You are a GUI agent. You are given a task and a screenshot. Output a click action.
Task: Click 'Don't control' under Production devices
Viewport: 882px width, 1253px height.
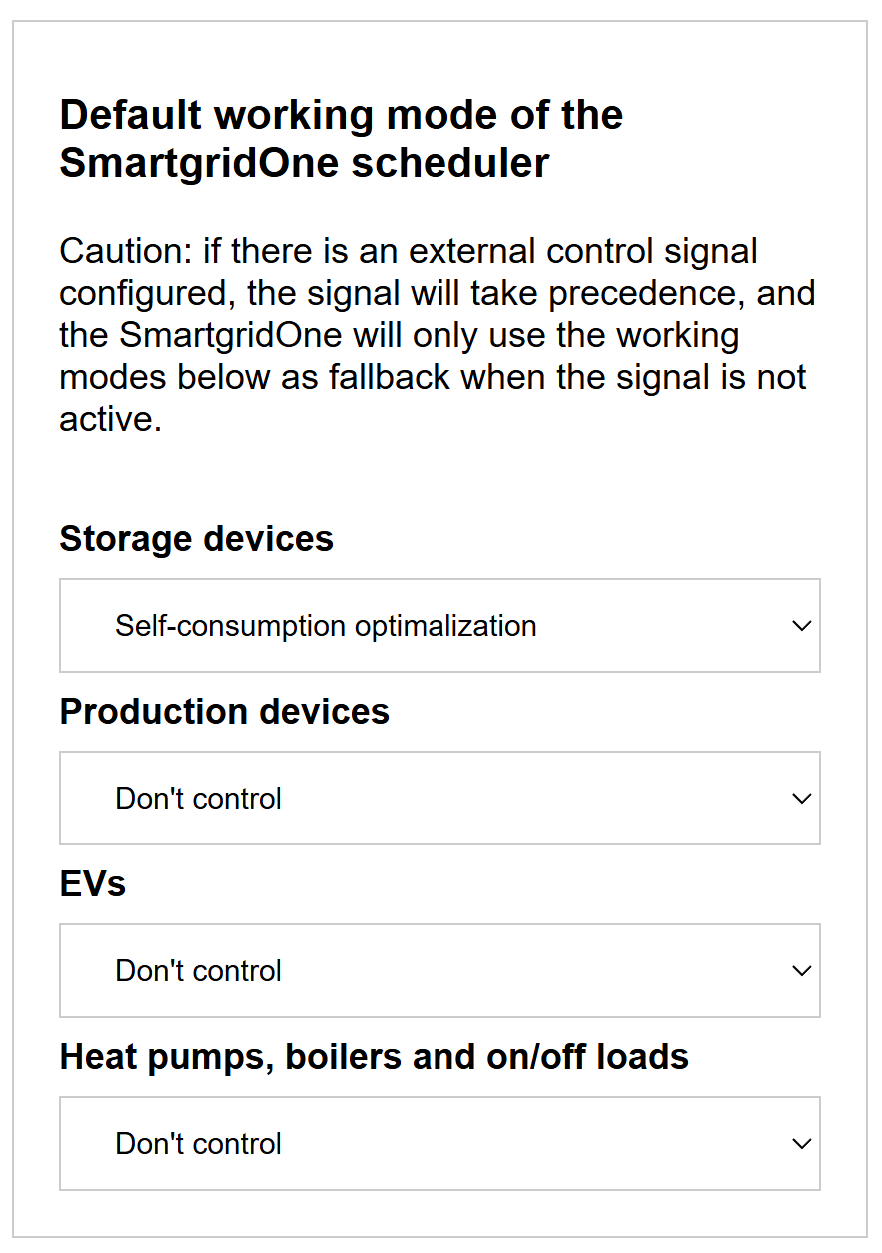click(199, 799)
